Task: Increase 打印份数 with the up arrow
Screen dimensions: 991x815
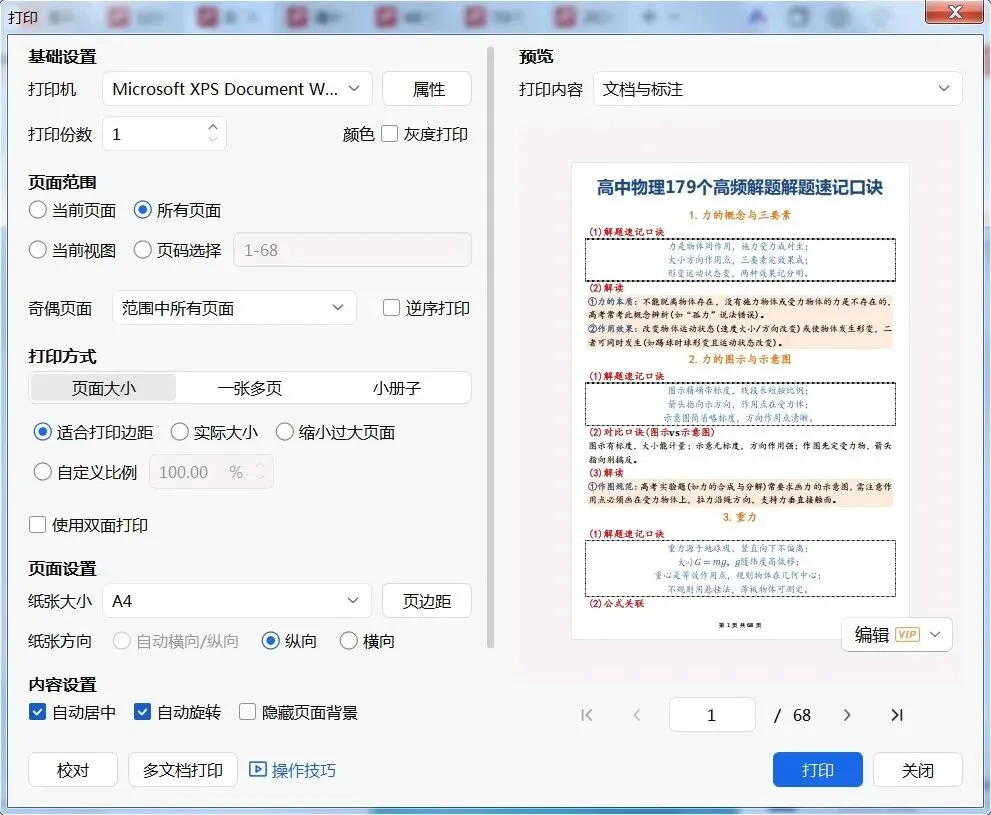Action: tap(213, 127)
